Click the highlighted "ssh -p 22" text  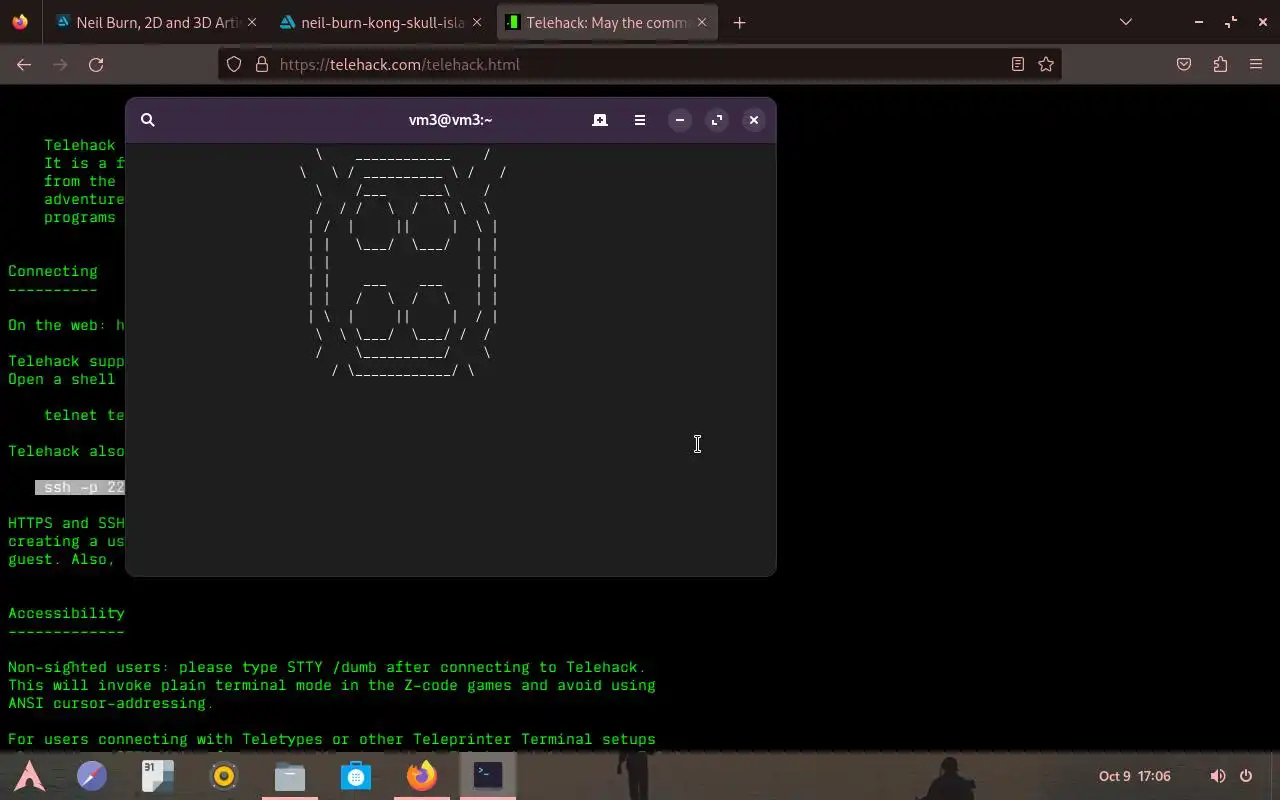[80, 487]
